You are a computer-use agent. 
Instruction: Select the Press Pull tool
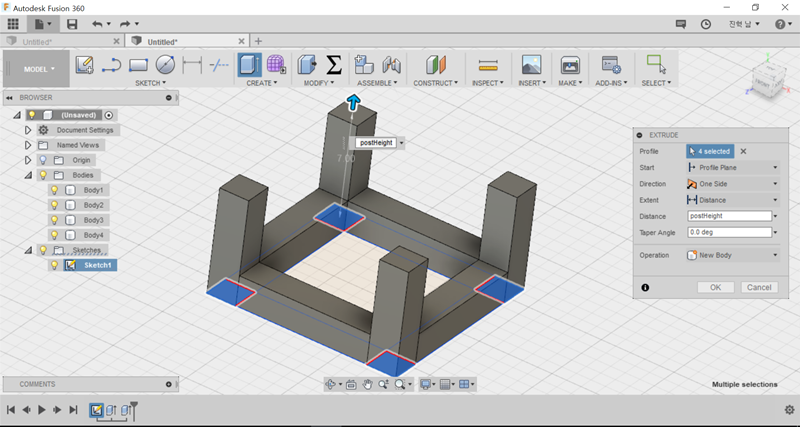(307, 65)
